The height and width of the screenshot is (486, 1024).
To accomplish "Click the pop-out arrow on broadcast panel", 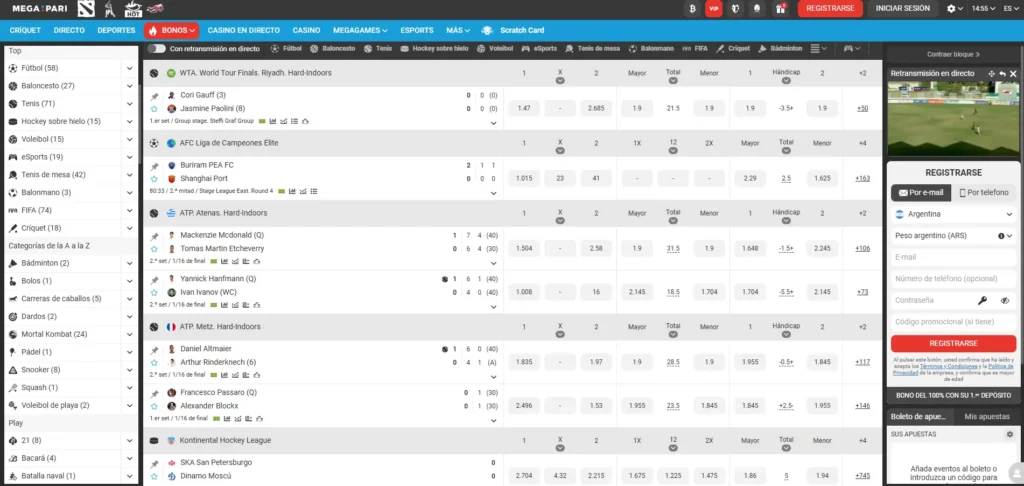I will point(1002,74).
